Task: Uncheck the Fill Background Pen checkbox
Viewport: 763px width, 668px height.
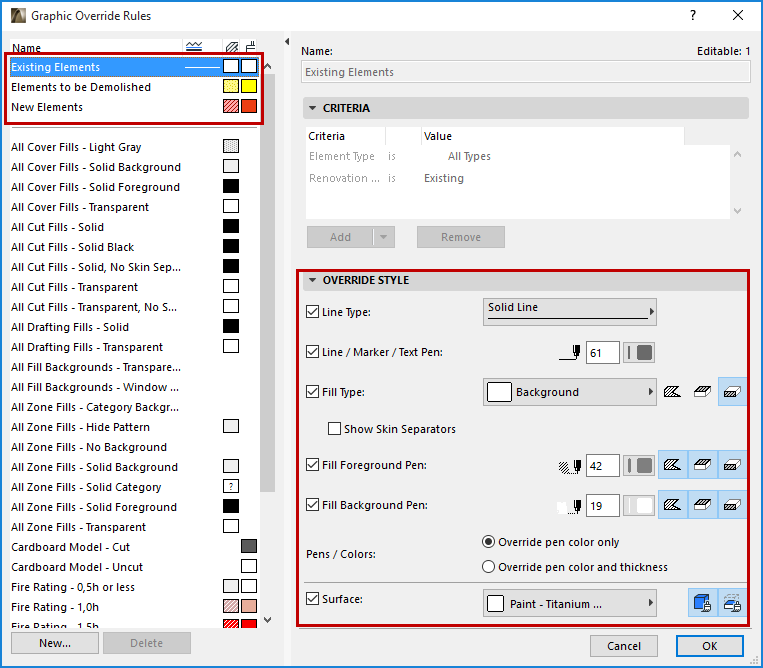Action: click(312, 505)
